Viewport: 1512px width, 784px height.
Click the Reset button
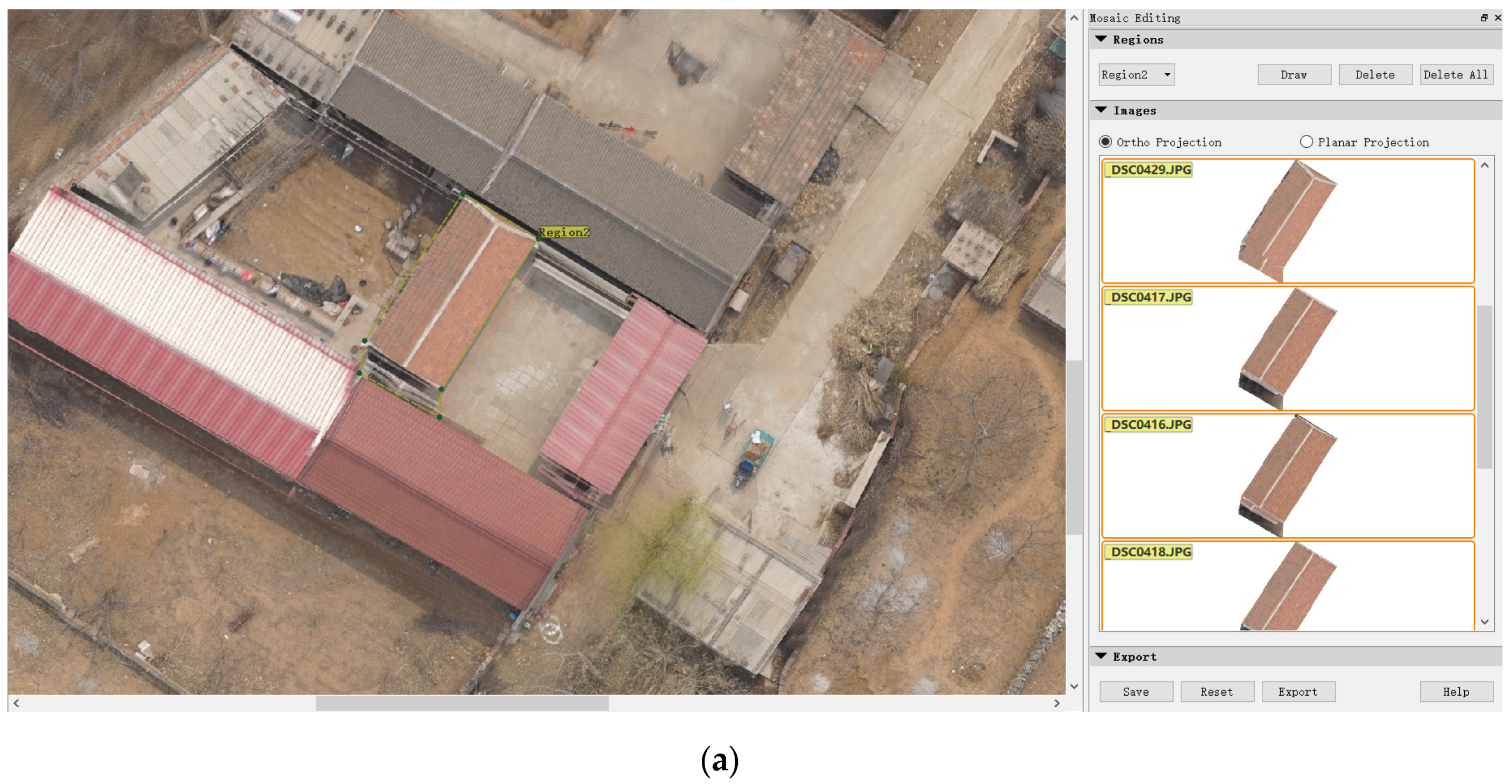1217,692
